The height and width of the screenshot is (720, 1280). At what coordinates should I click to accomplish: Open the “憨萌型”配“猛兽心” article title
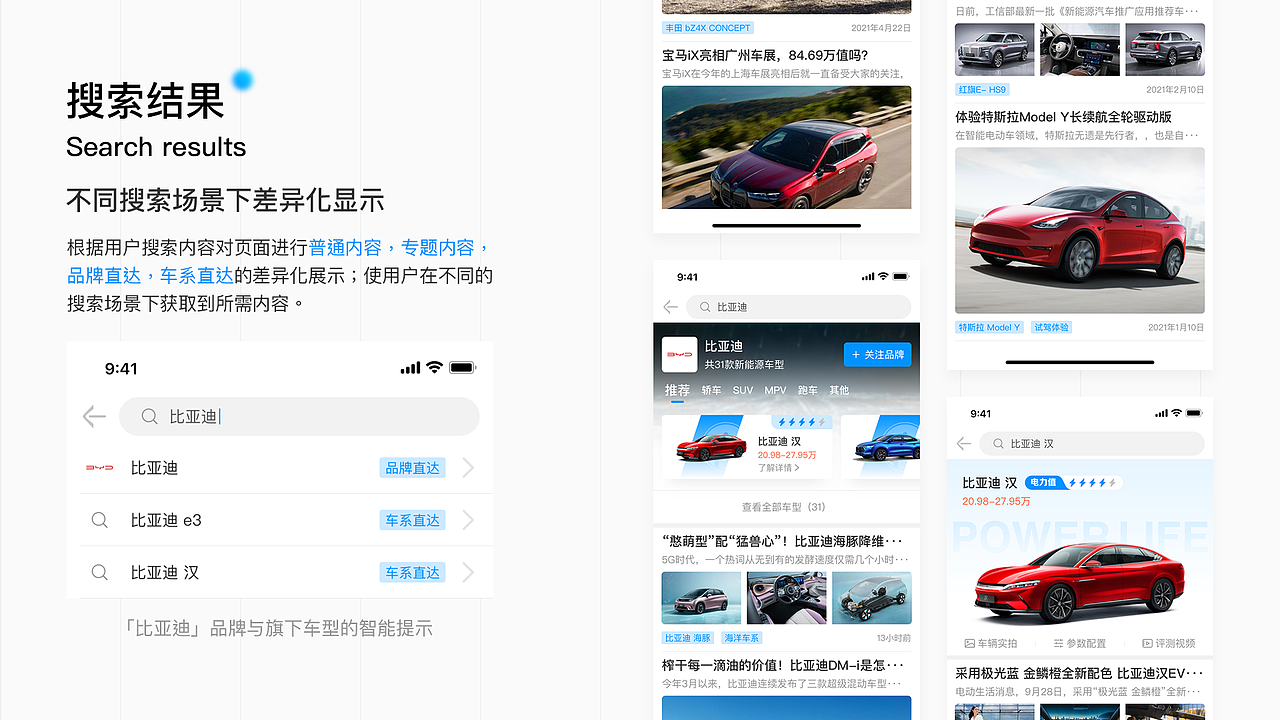pyautogui.click(x=783, y=541)
